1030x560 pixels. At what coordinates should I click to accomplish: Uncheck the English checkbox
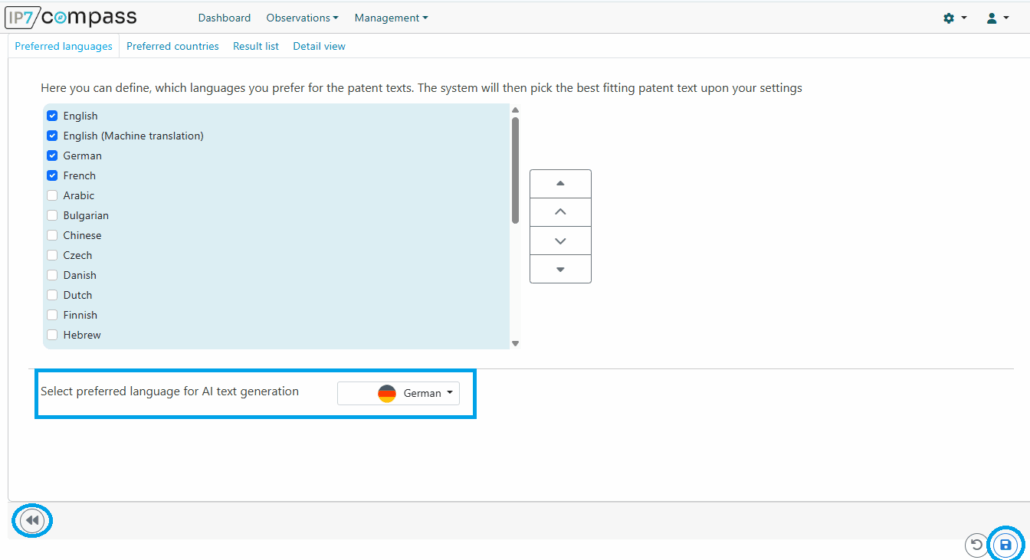point(52,116)
